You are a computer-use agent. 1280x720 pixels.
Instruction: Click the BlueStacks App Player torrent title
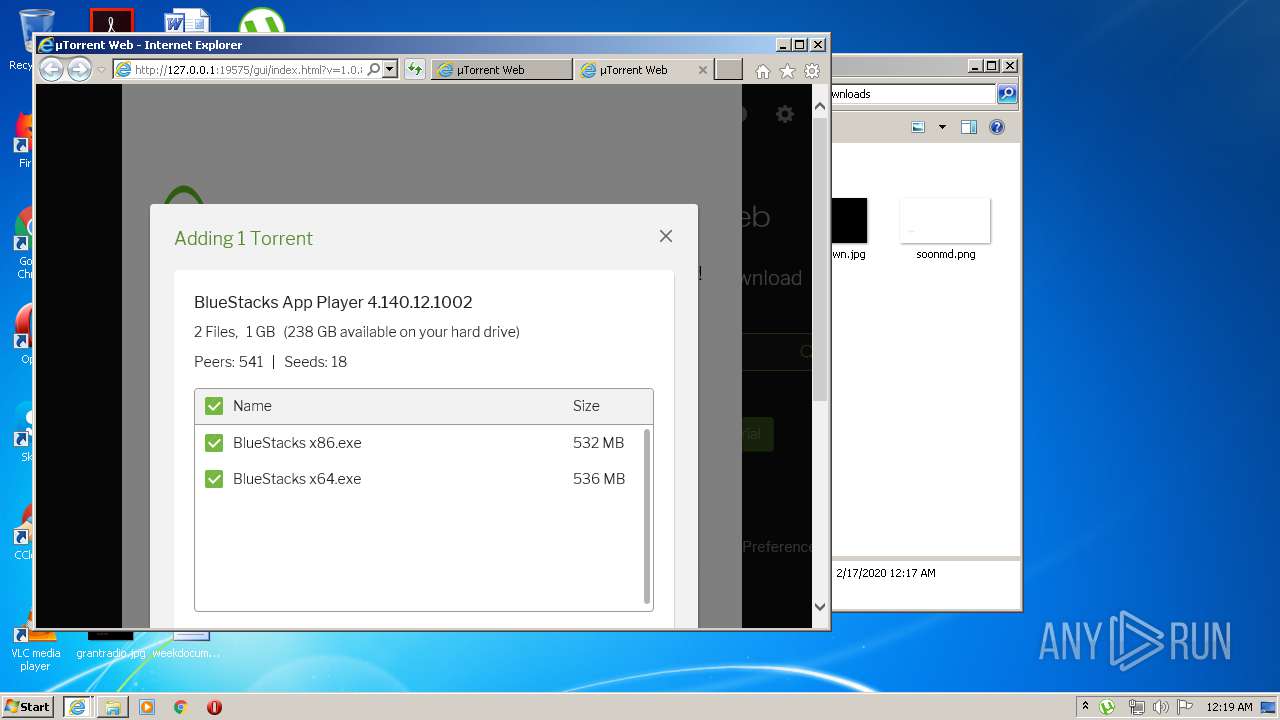333,302
